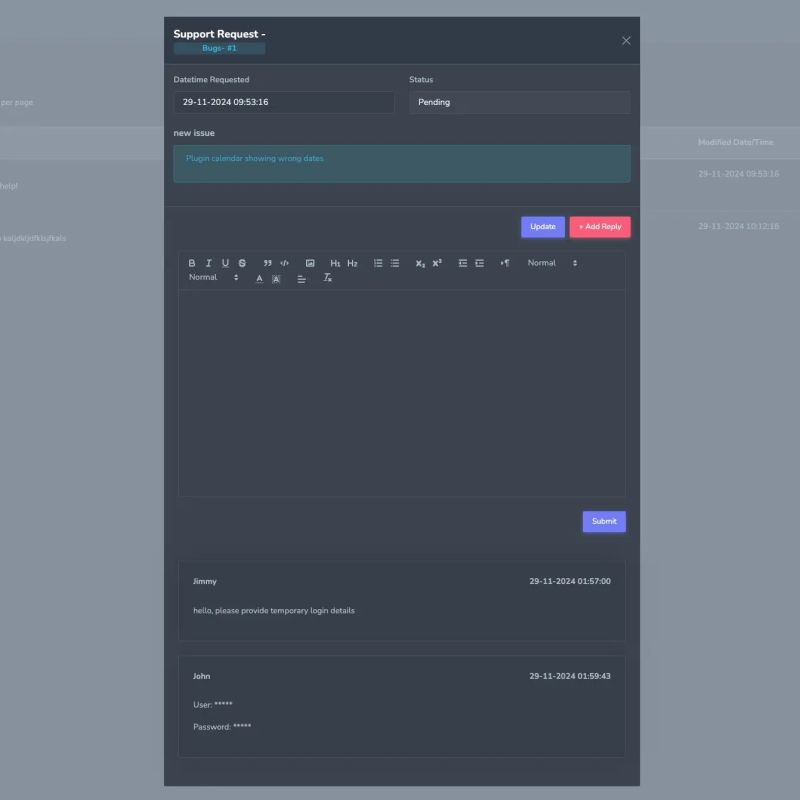Click the 'User: *****' line in John's reply

point(213,705)
